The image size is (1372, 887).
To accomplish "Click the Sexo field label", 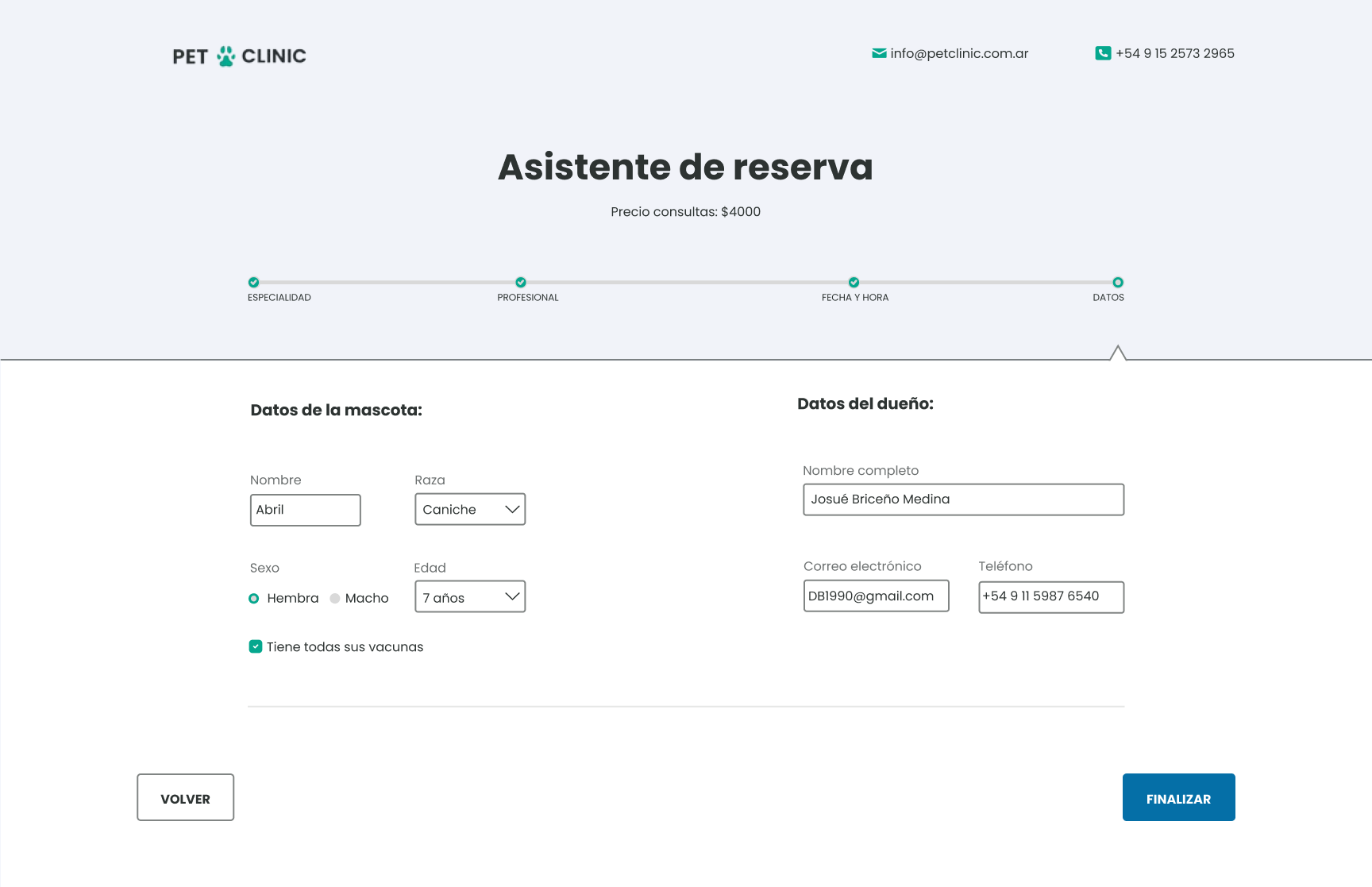I will click(264, 569).
